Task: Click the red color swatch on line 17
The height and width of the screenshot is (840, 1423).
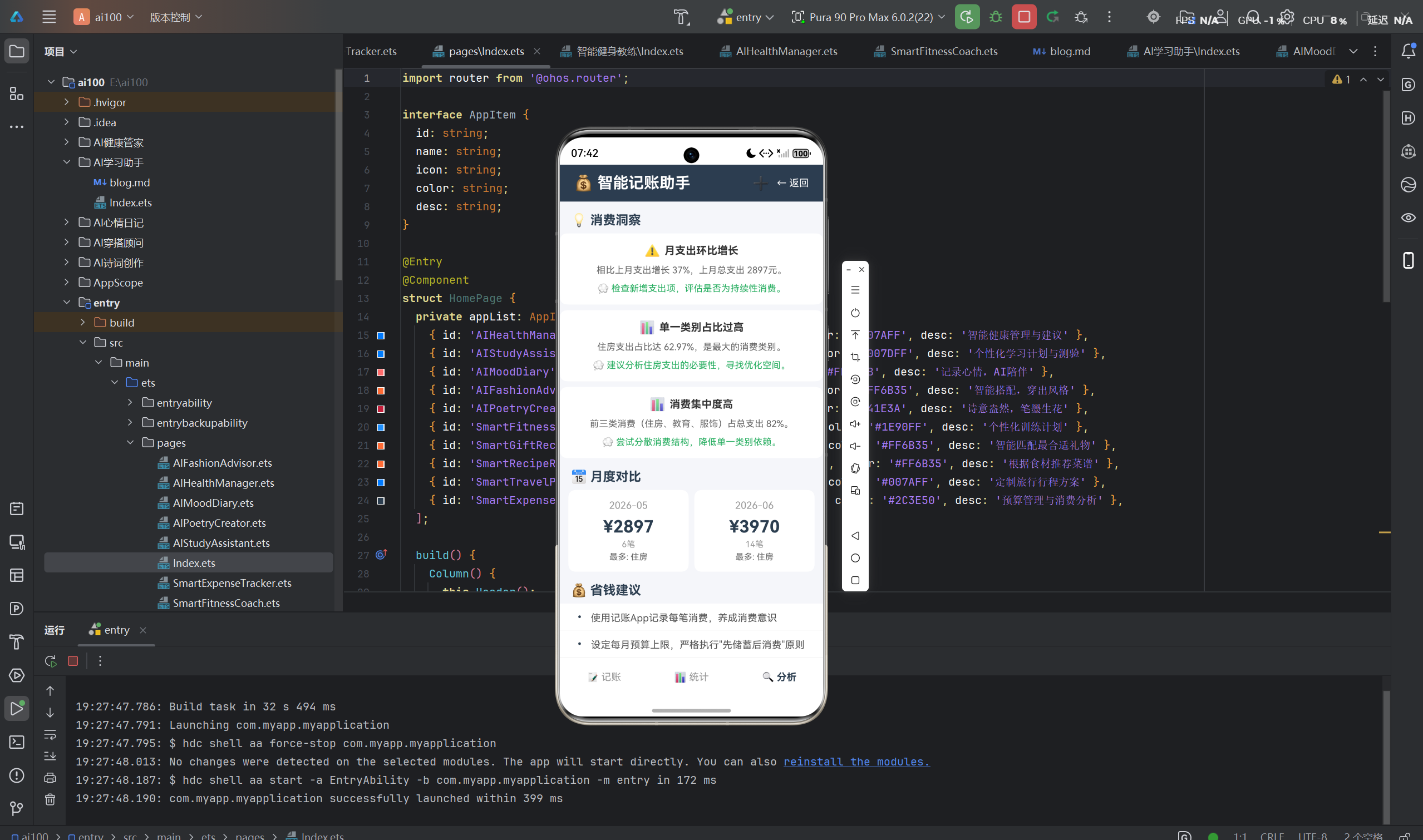Action: coord(381,372)
